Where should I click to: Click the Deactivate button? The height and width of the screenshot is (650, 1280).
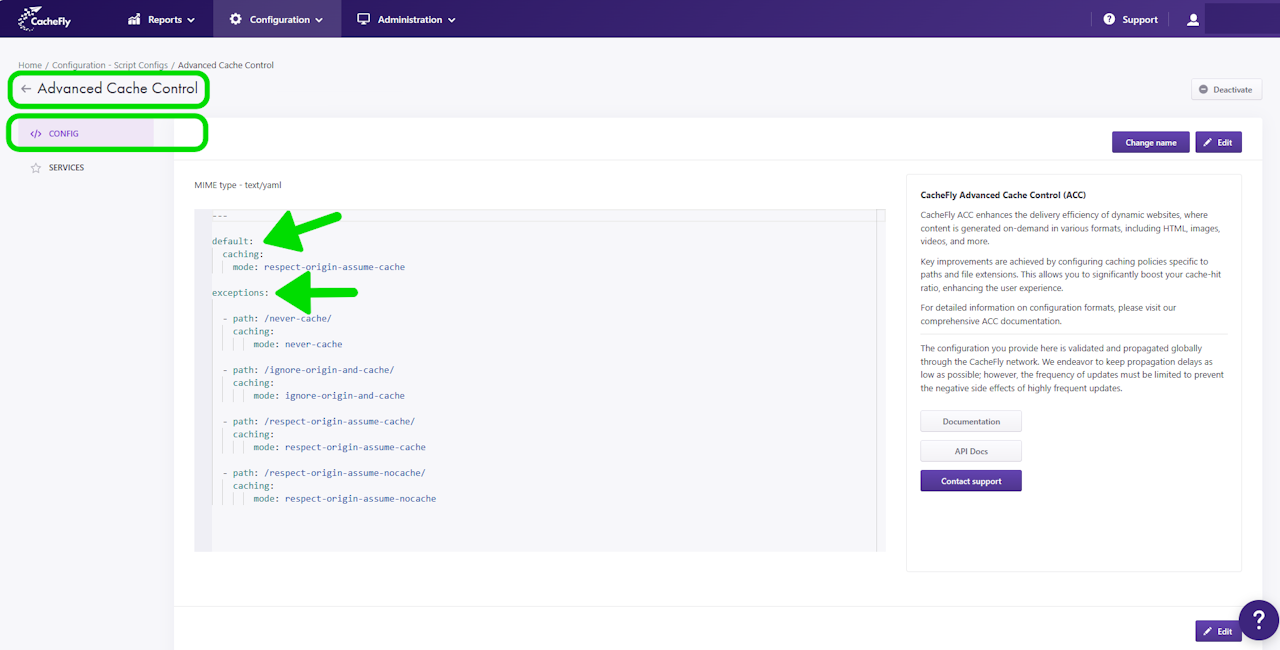point(1226,90)
